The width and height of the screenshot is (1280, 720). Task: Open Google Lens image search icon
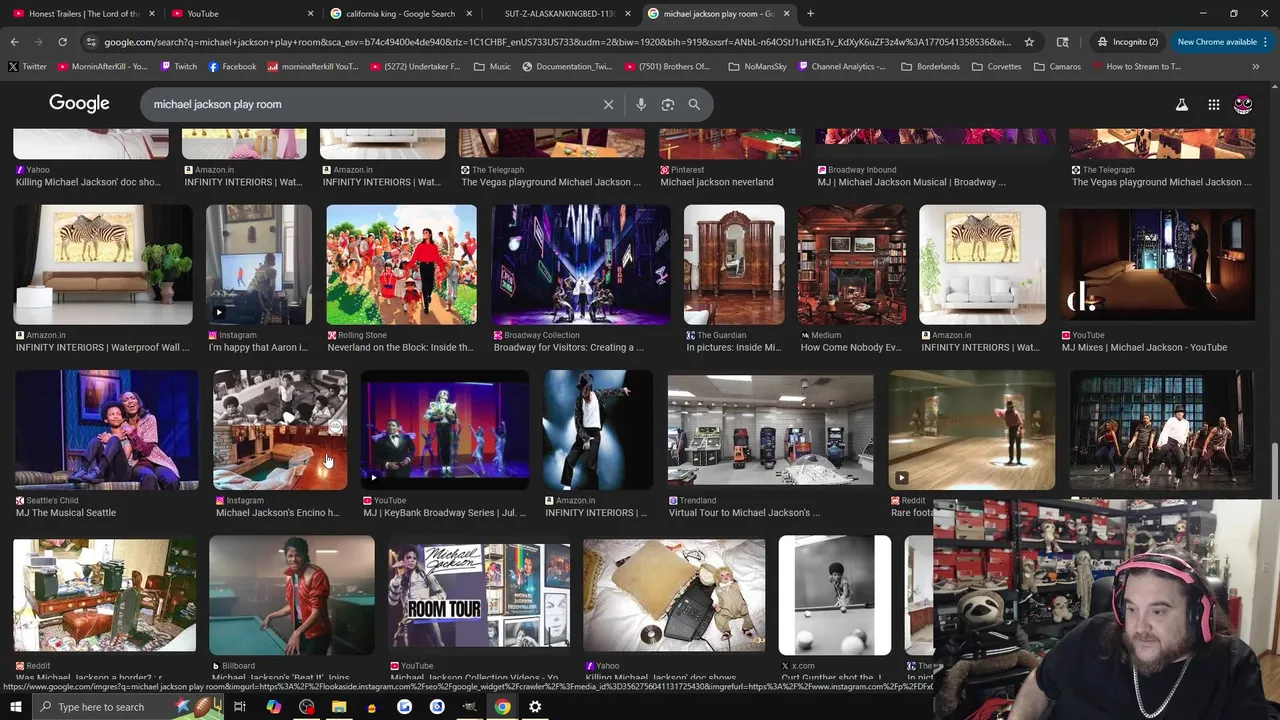click(668, 104)
